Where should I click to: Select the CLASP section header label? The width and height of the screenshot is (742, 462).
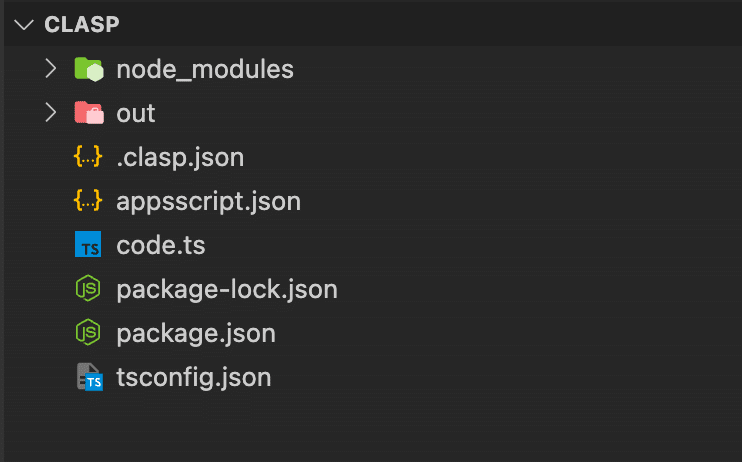(82, 25)
